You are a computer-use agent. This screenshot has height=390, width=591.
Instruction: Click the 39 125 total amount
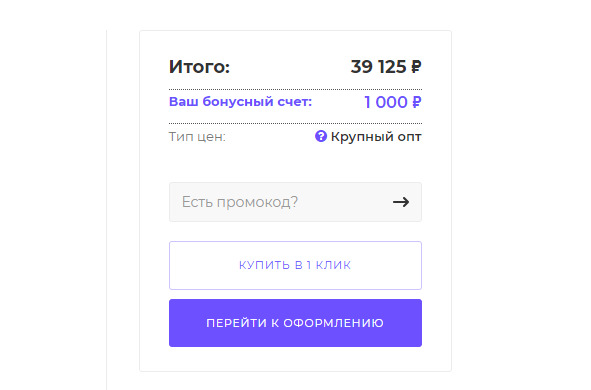[378, 67]
